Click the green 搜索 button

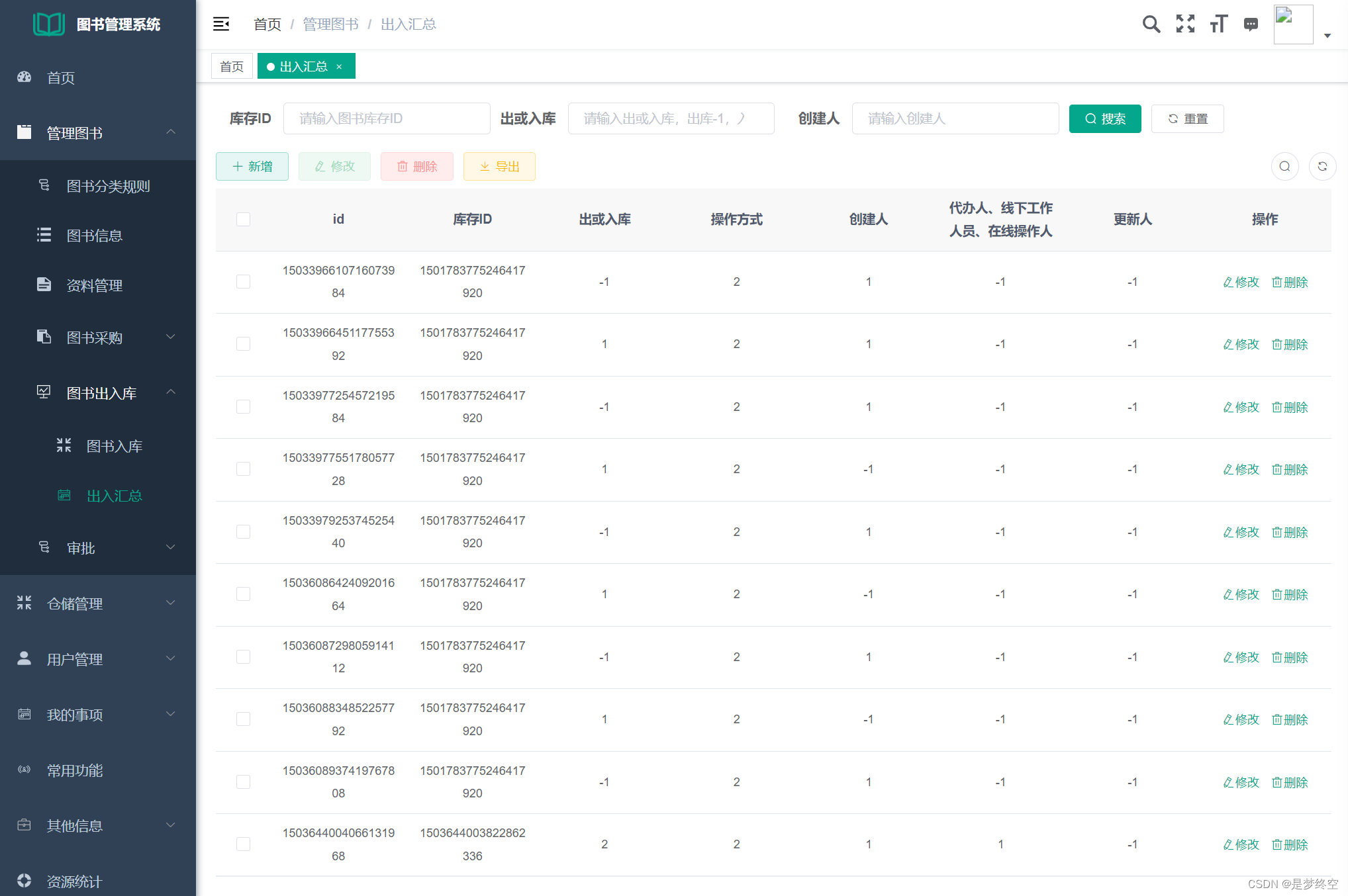point(1104,119)
